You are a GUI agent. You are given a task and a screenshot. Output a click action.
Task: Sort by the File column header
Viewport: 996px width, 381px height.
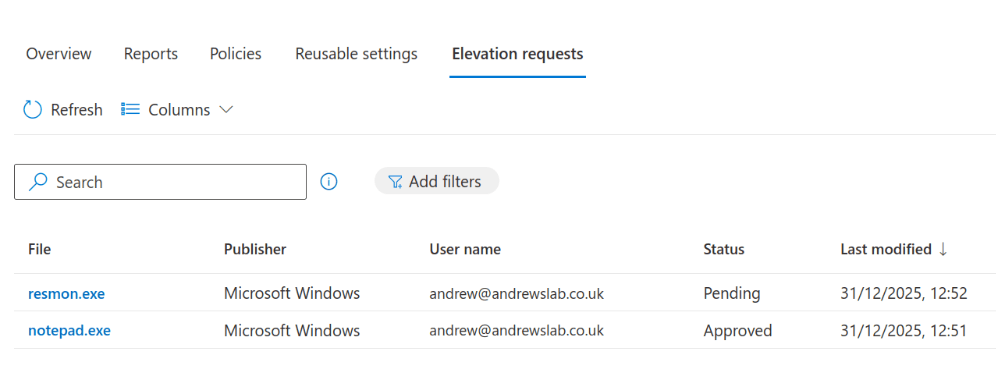(39, 250)
